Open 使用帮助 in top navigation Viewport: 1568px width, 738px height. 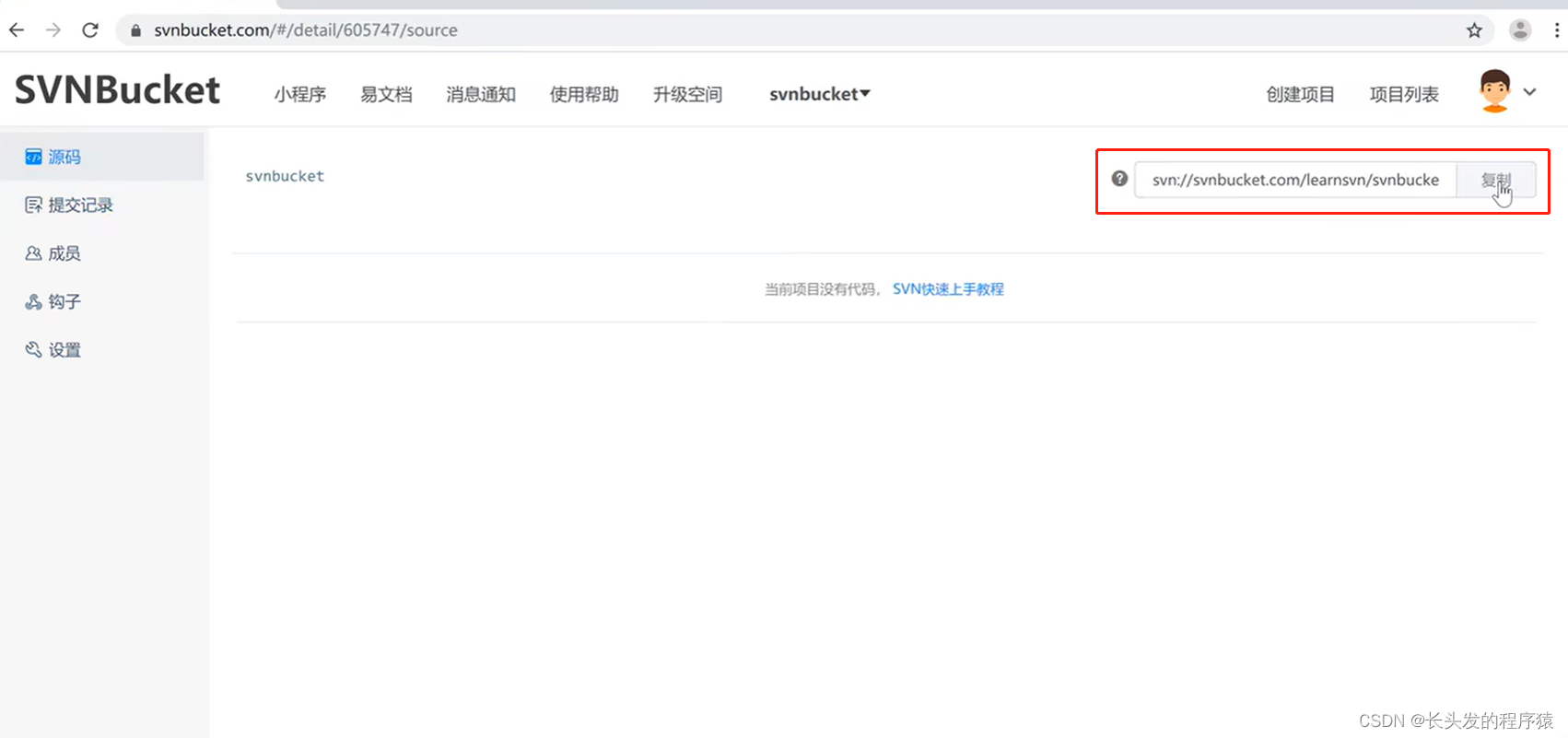[x=584, y=94]
